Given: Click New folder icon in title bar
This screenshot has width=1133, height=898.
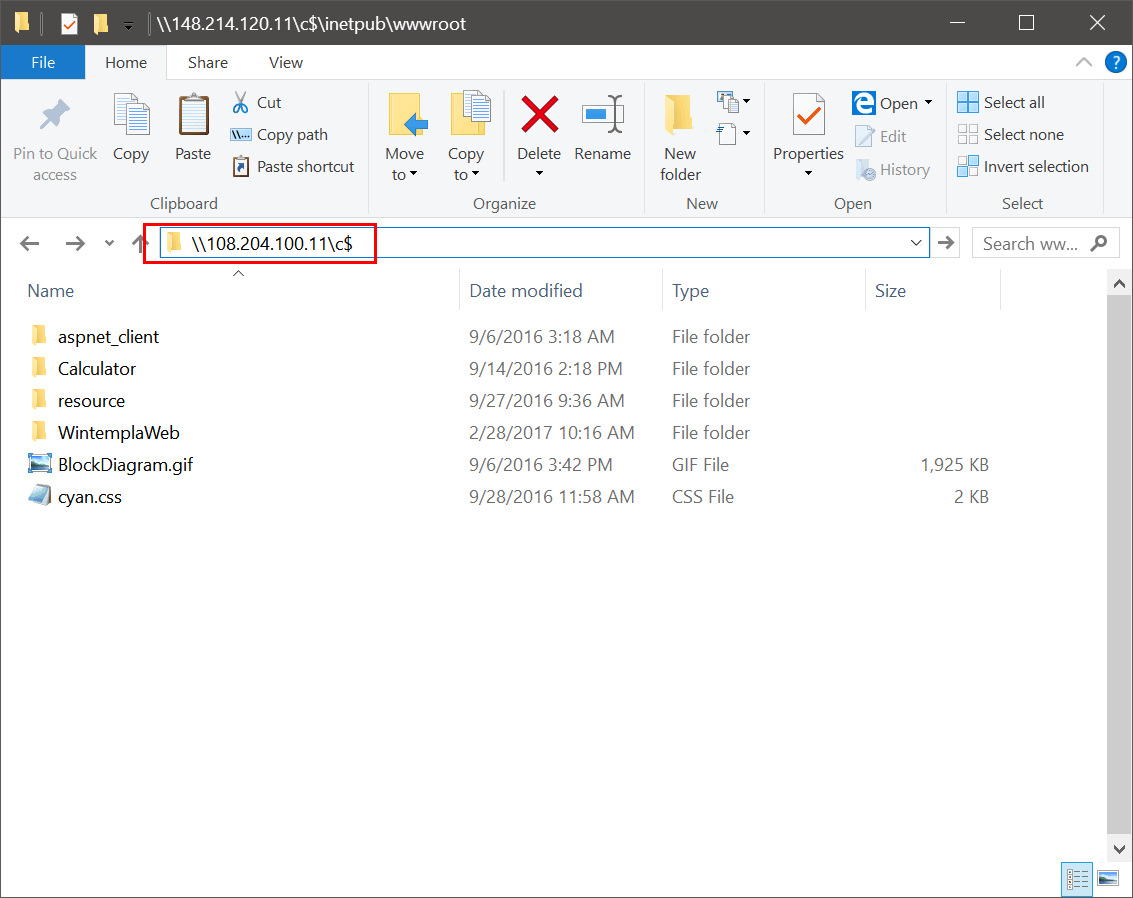Looking at the screenshot, I should tap(100, 24).
